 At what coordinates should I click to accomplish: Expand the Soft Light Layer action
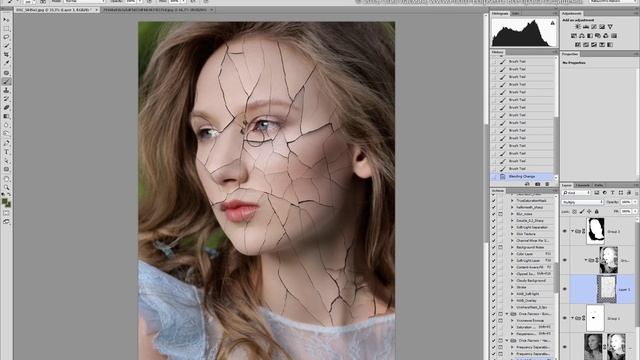pos(512,260)
